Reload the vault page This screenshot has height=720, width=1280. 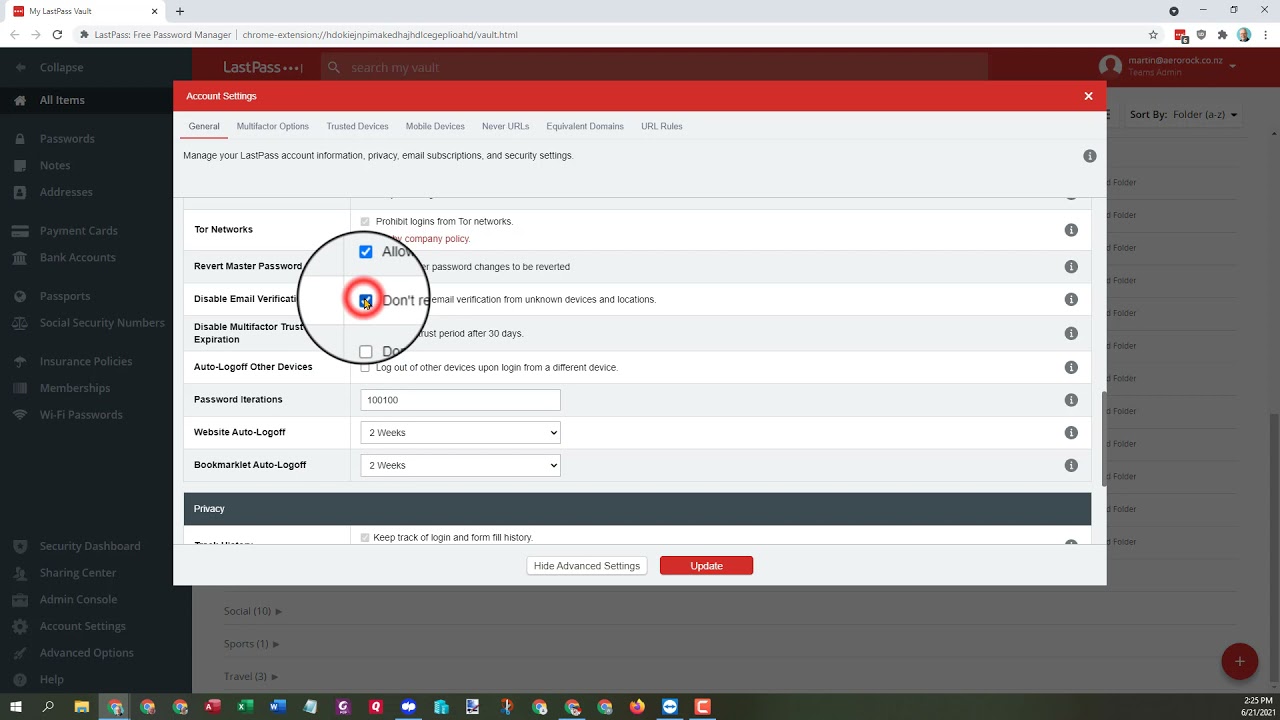tap(57, 34)
